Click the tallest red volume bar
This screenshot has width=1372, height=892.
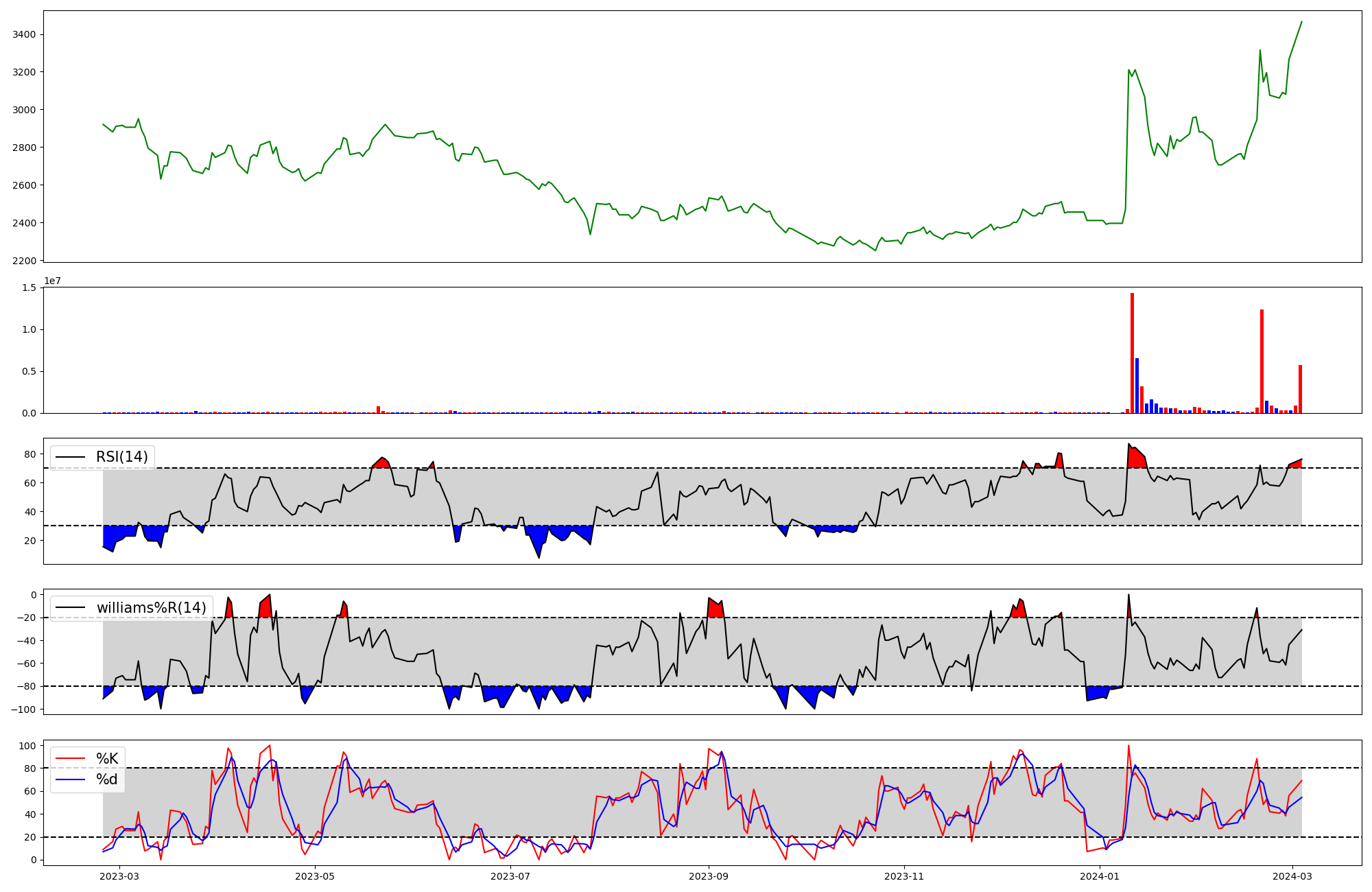(1132, 353)
